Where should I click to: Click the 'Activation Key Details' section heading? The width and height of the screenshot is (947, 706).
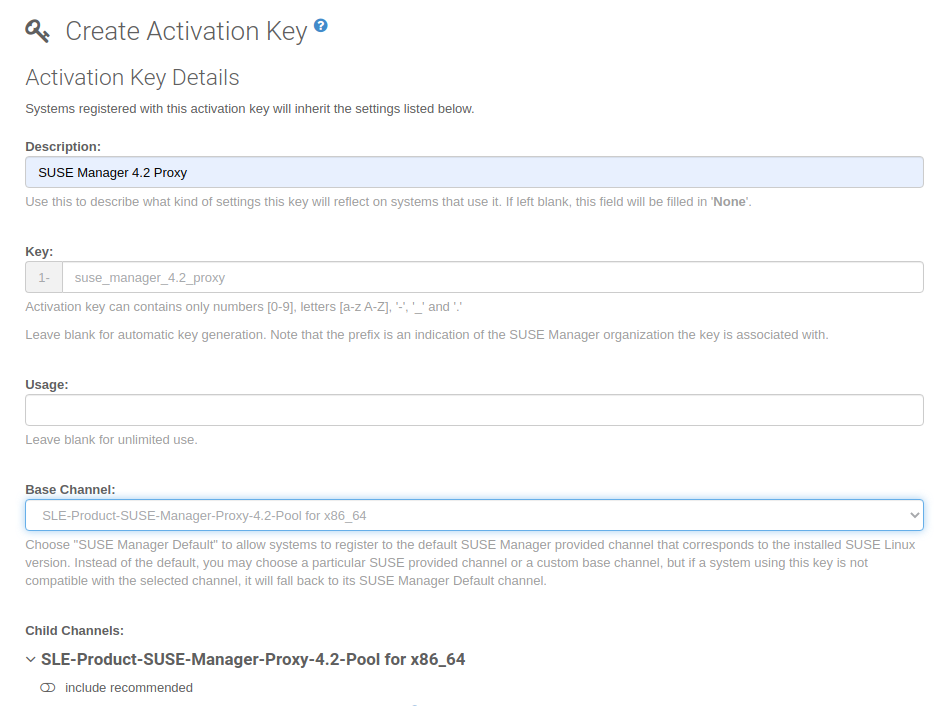[131, 77]
